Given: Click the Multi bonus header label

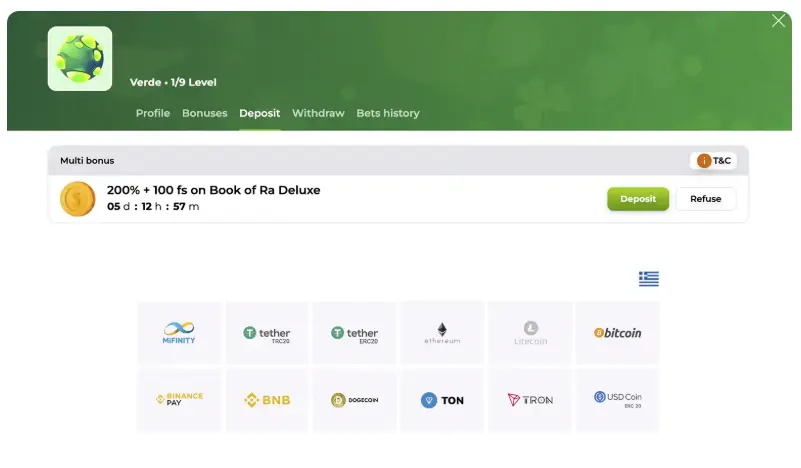Looking at the screenshot, I should click(87, 160).
